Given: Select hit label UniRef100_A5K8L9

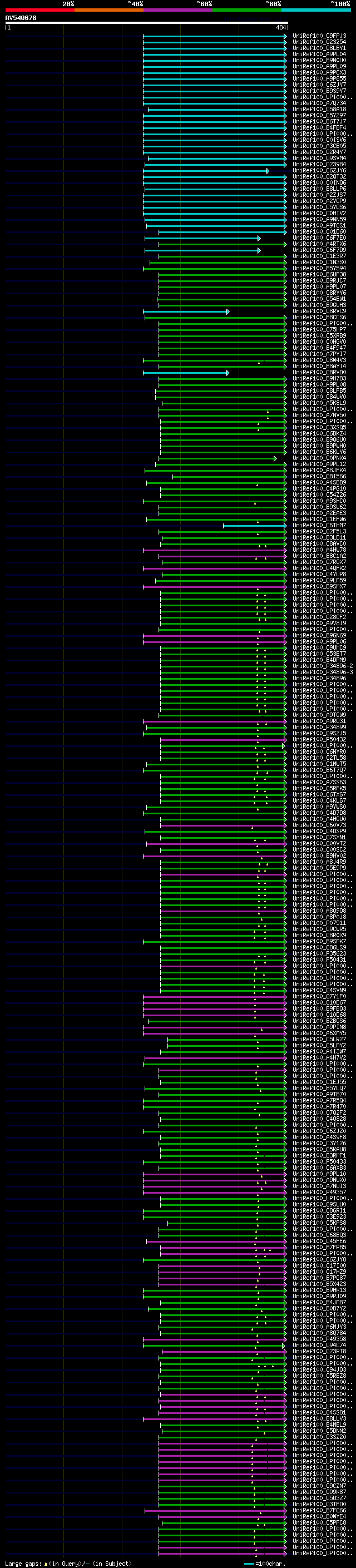Looking at the screenshot, I should coord(319,403).
